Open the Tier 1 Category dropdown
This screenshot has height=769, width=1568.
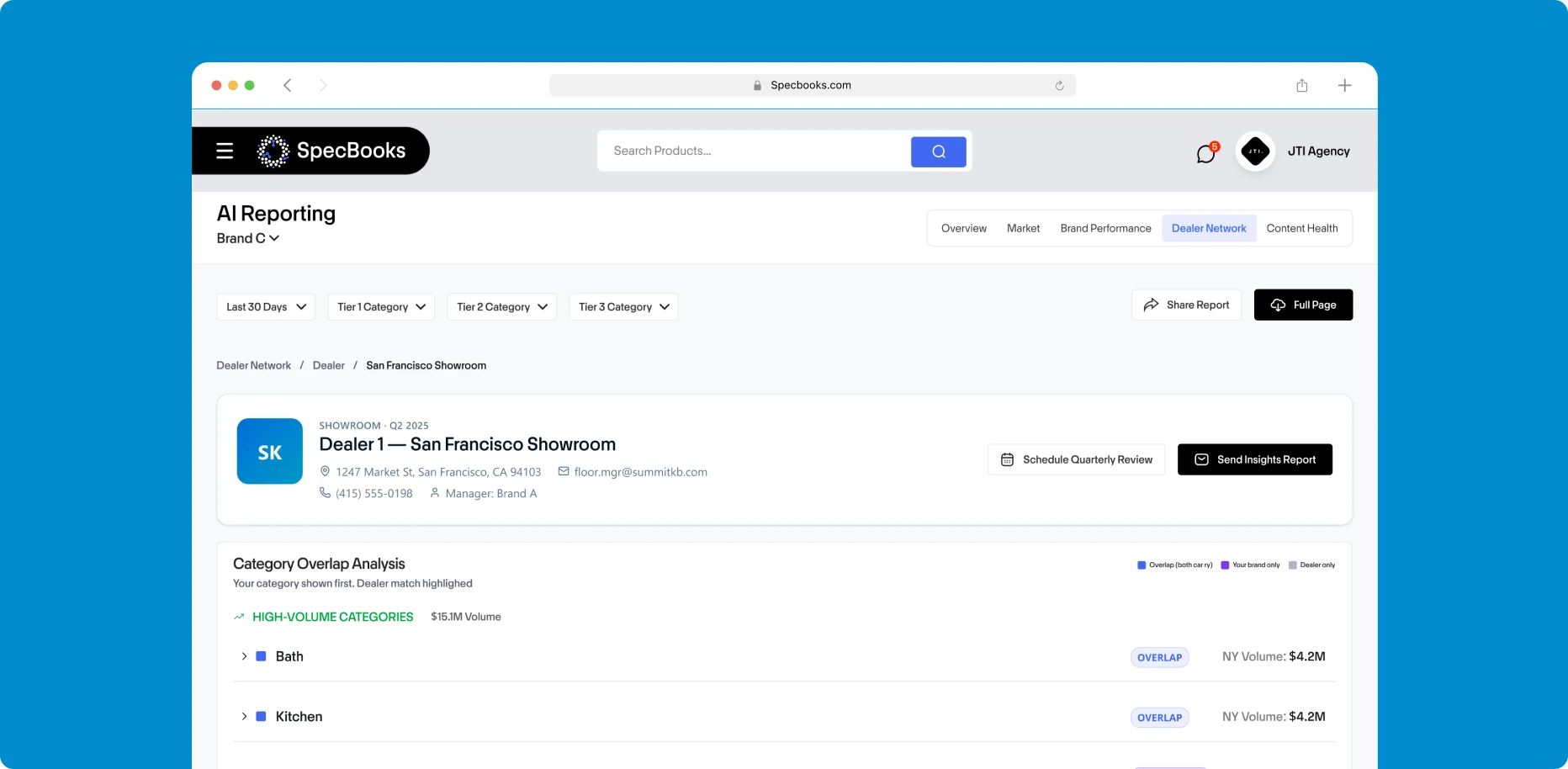381,307
